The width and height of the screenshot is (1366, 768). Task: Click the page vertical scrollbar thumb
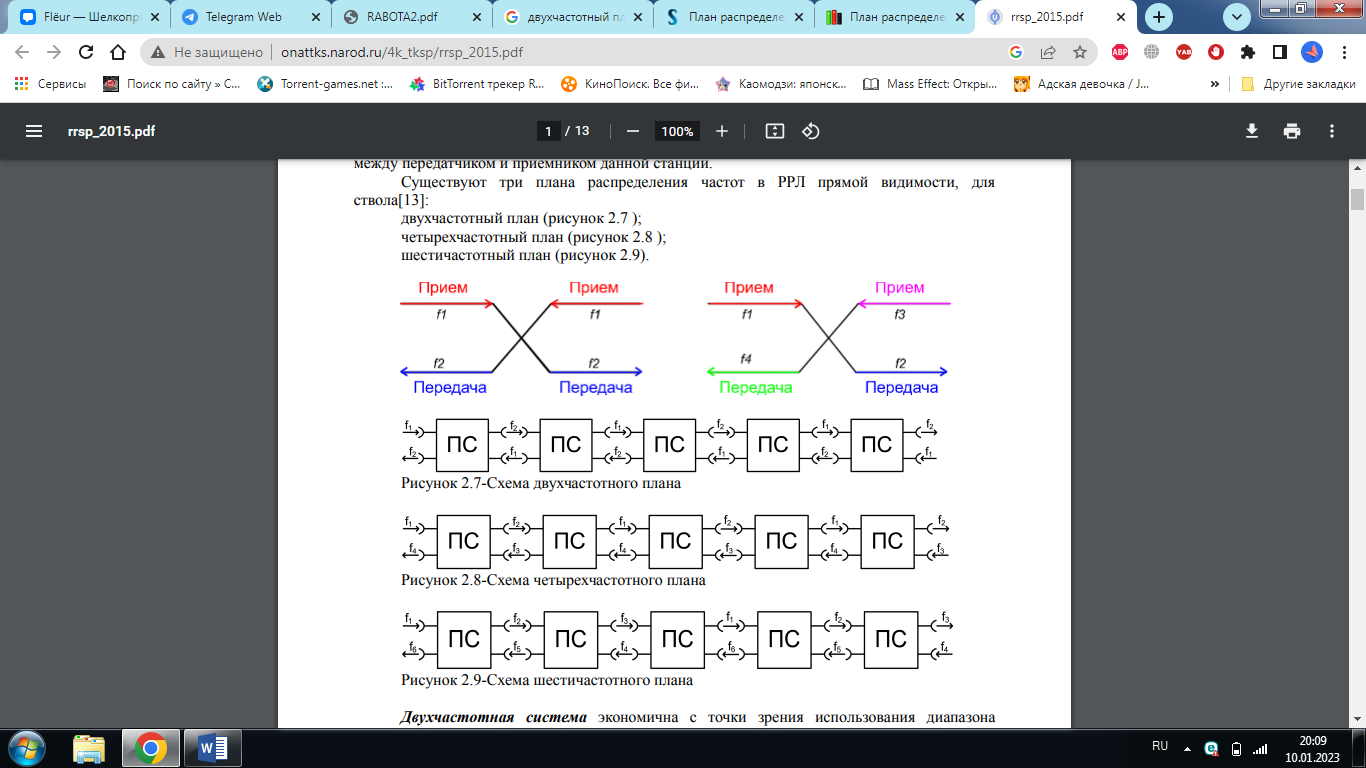coord(1357,199)
